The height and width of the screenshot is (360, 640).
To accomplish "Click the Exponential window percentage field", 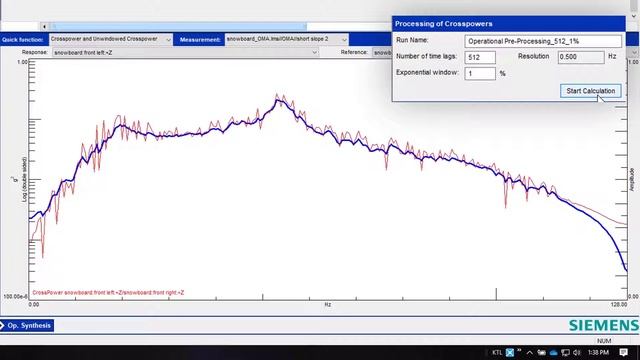I will tap(480, 73).
